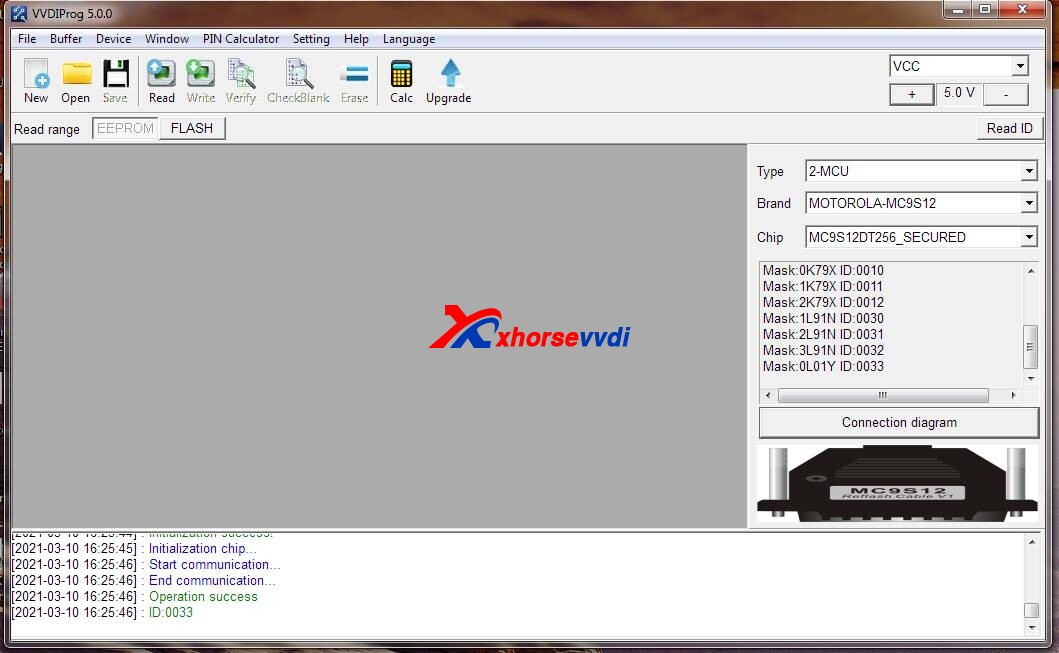Click the MC9S12 cable thumbnail image
The width and height of the screenshot is (1059, 653).
tap(898, 484)
